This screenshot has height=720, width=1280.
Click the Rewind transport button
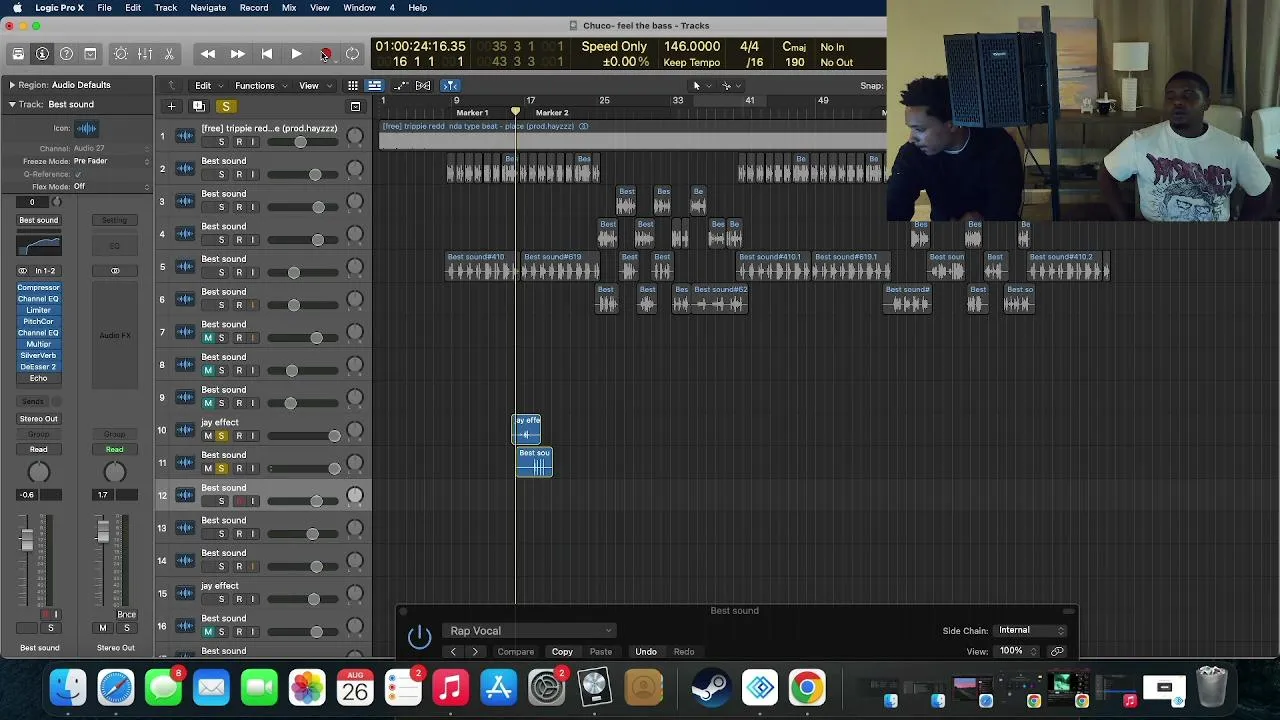click(x=208, y=54)
